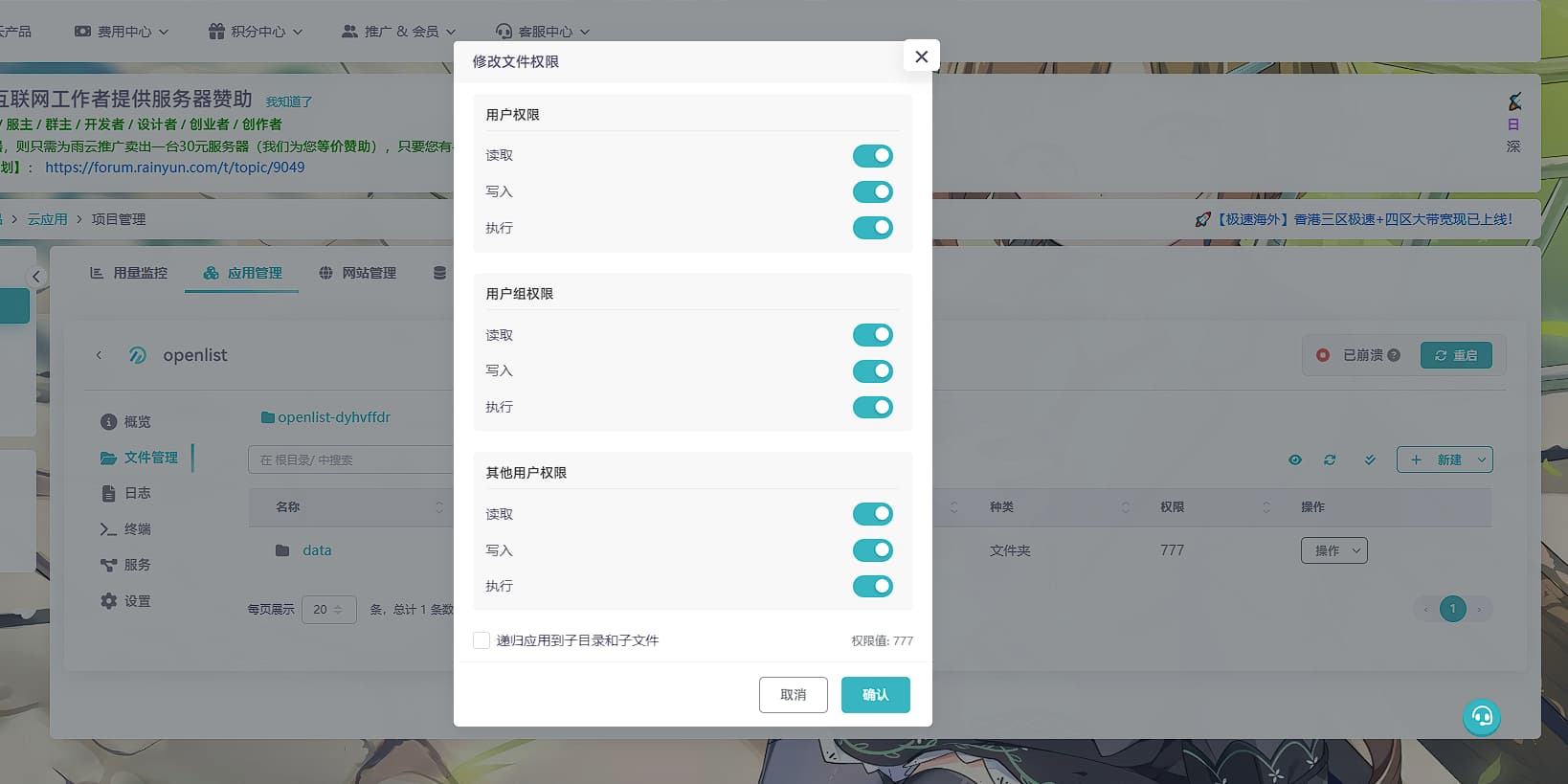
Task: Click the refresh icon in file toolbar
Action: [1330, 460]
